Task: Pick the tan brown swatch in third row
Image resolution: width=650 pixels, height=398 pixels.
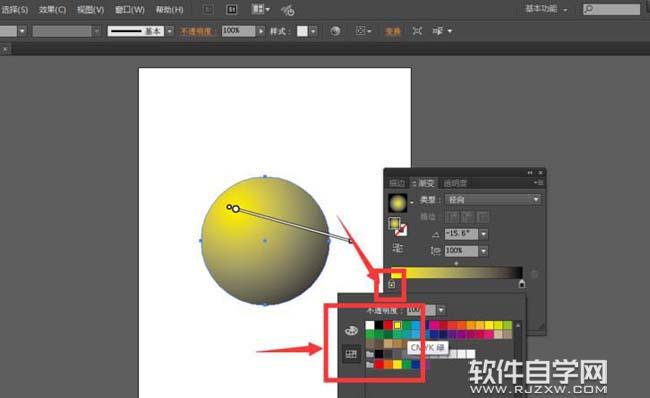Action: click(x=388, y=344)
